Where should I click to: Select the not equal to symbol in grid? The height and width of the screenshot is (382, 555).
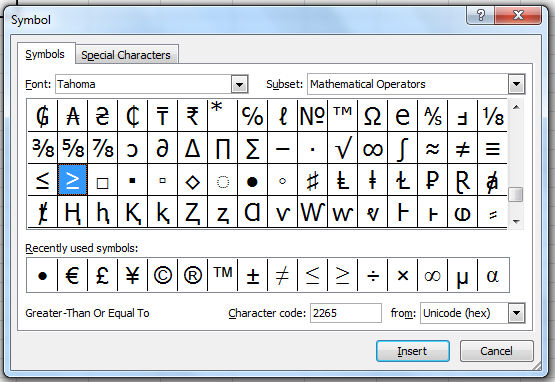[463, 148]
